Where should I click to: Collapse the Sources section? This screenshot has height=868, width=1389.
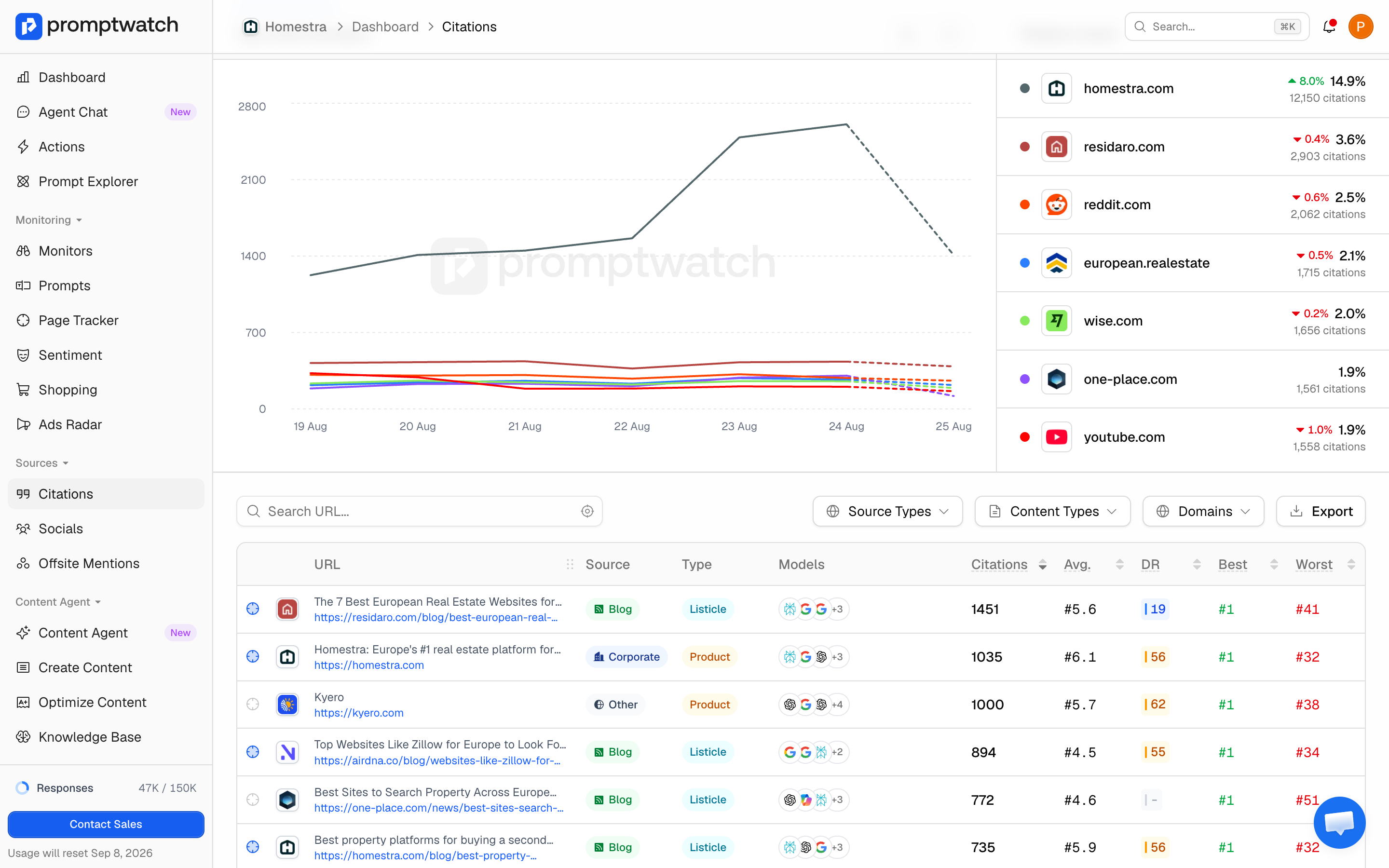[42, 463]
